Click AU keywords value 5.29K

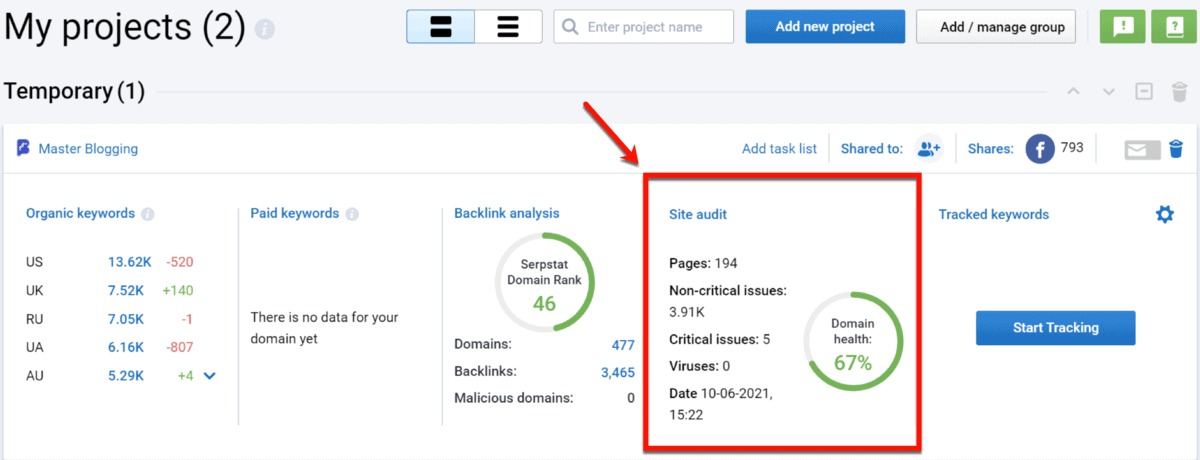(127, 376)
